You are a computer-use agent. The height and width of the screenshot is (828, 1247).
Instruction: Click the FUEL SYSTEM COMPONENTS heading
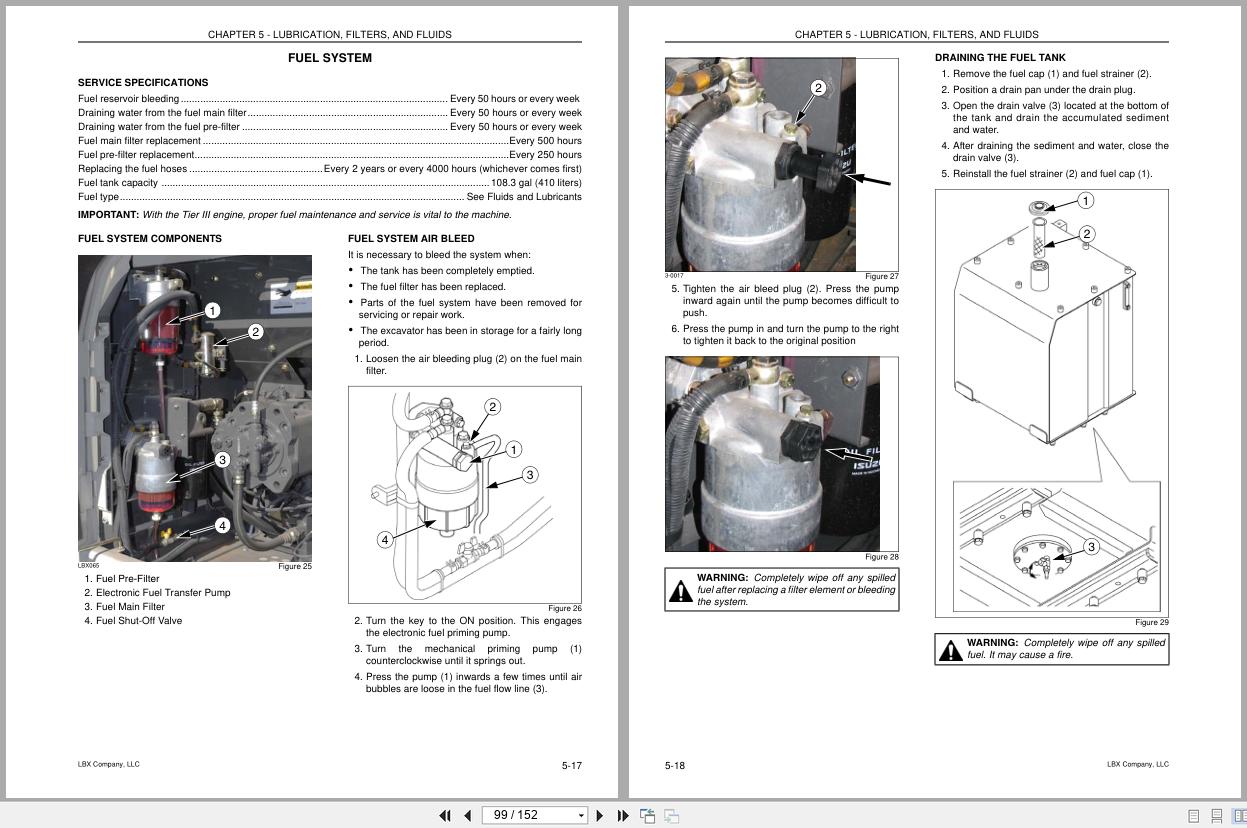coord(150,239)
